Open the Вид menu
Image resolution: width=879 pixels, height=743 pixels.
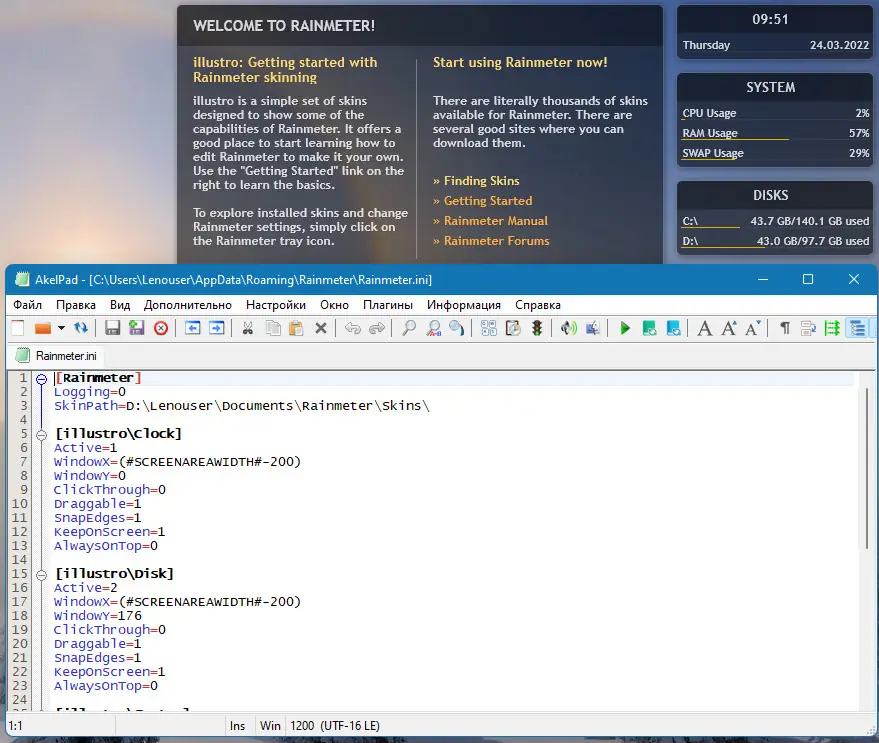coord(120,304)
